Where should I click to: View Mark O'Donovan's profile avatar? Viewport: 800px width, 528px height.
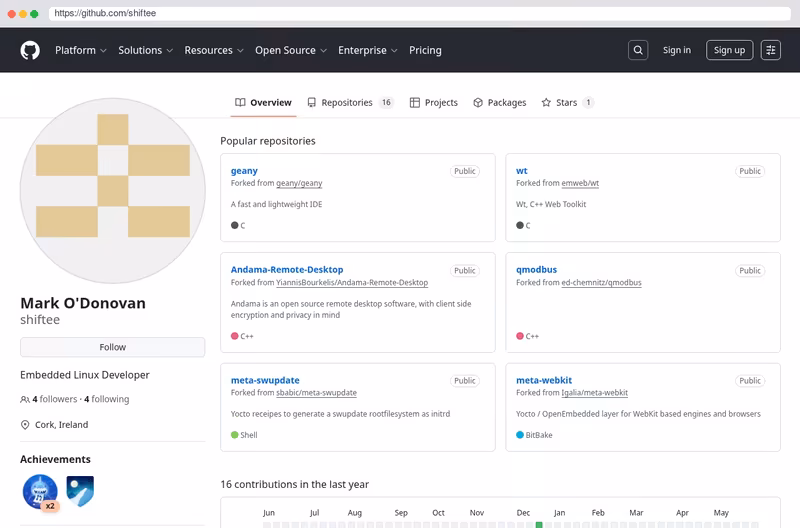(113, 191)
